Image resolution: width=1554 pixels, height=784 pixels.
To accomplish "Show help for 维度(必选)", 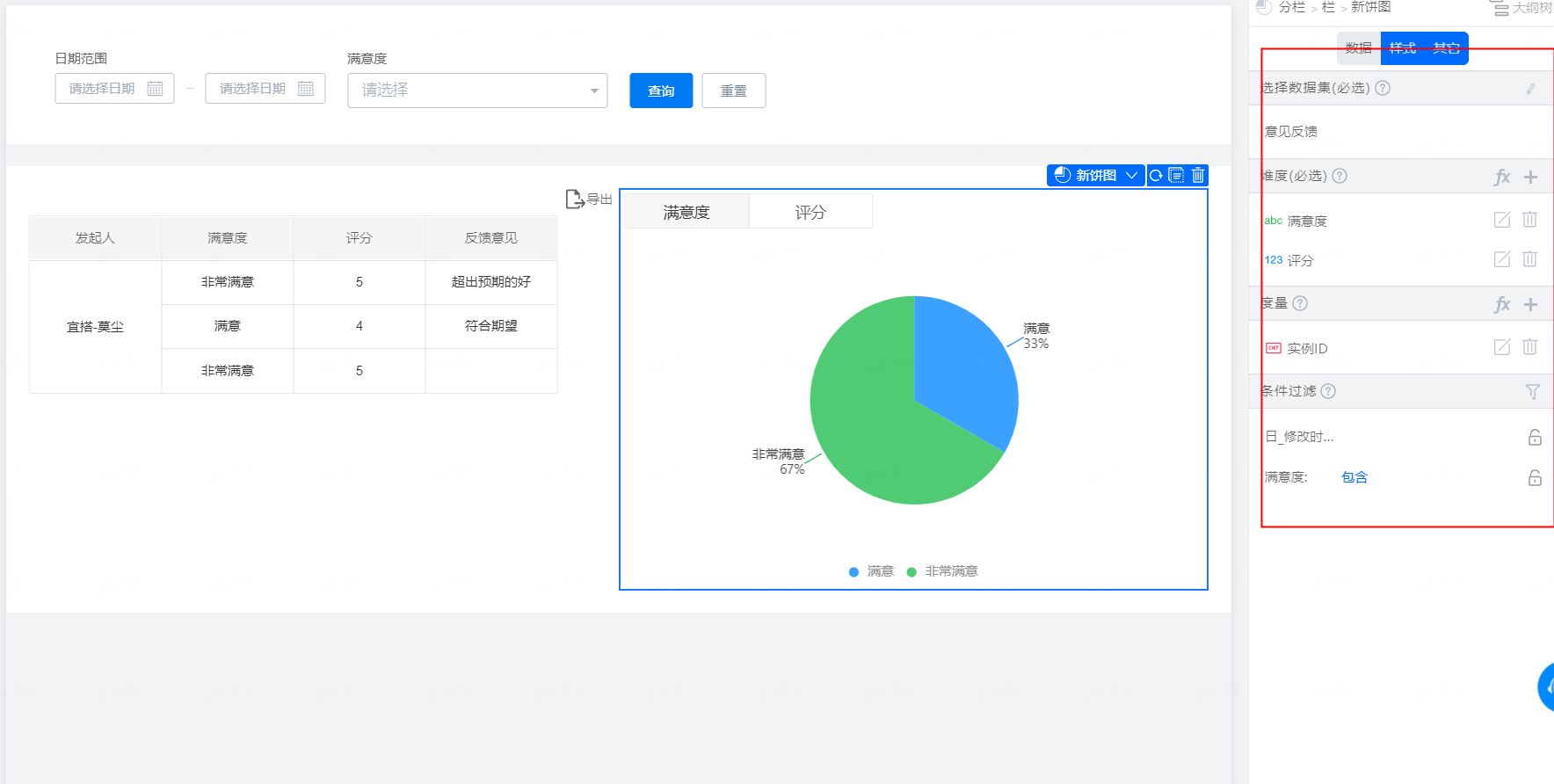I will point(1340,176).
